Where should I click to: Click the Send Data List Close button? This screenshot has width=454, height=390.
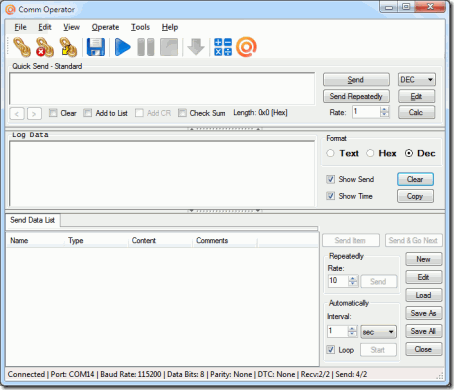pyautogui.click(x=424, y=349)
